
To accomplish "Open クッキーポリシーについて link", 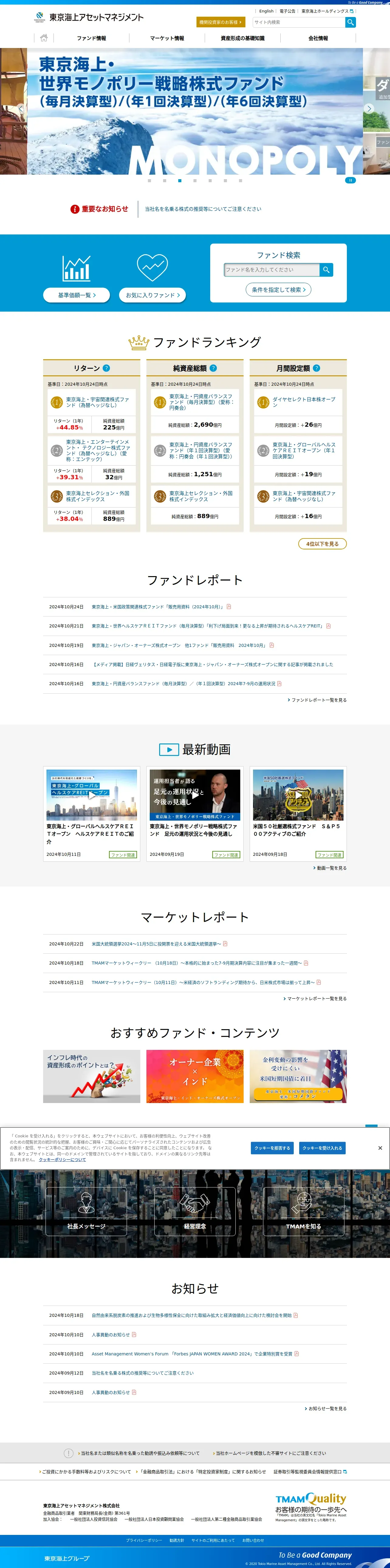I will pos(62,1160).
